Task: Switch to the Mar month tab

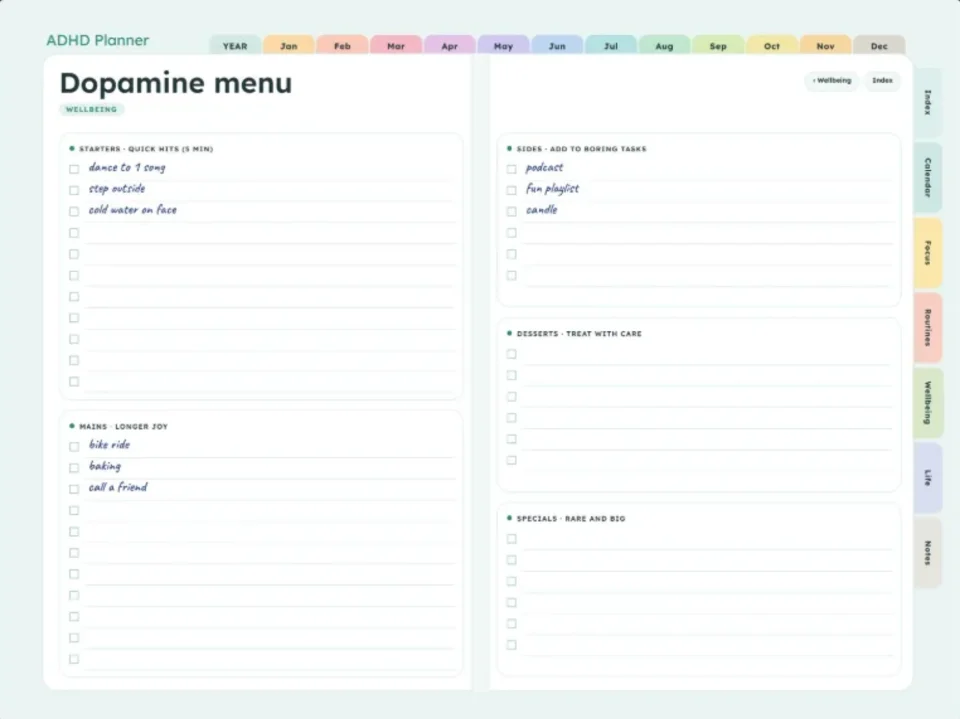Action: 396,46
